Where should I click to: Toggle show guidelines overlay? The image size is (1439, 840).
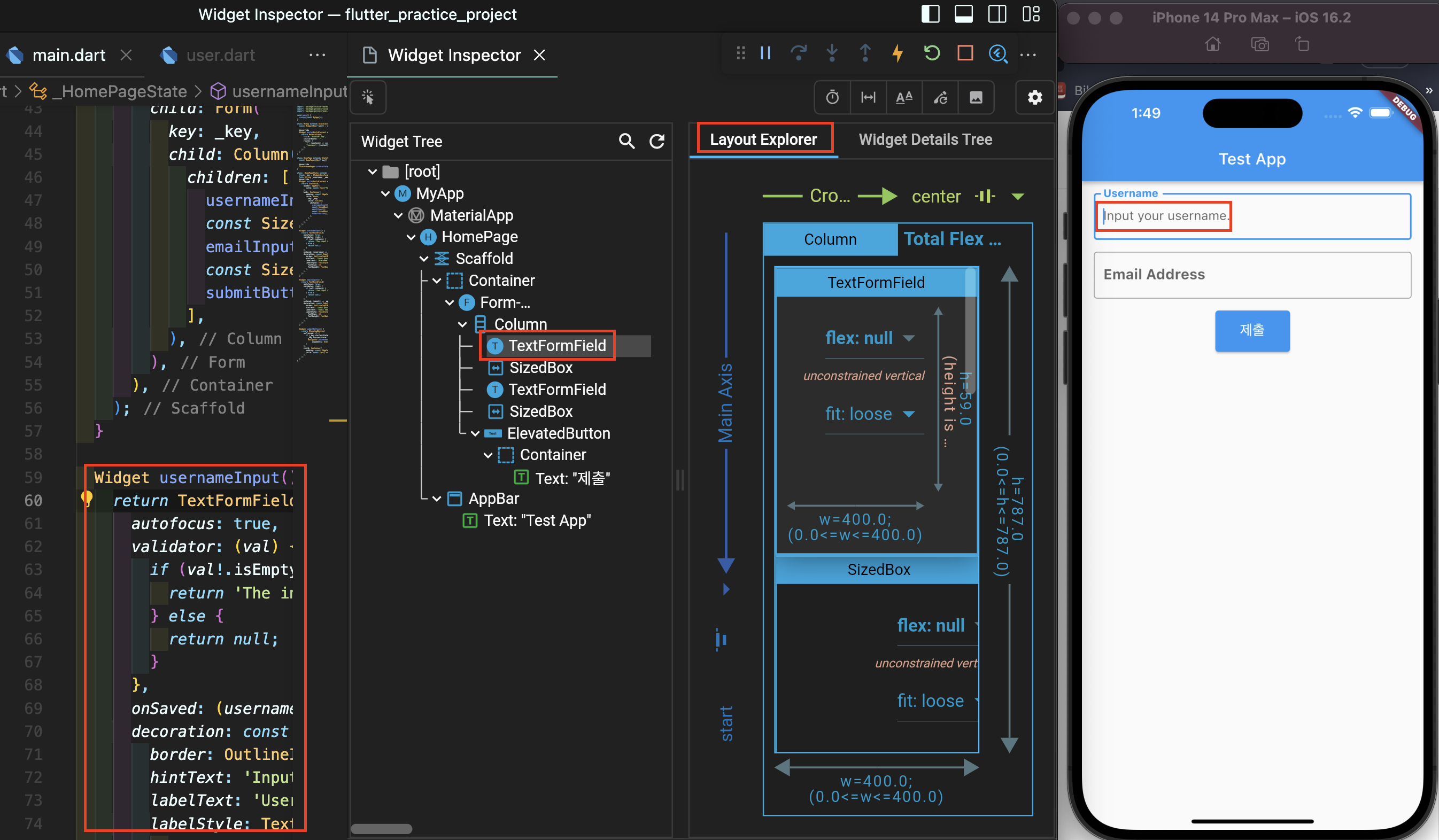tap(868, 97)
